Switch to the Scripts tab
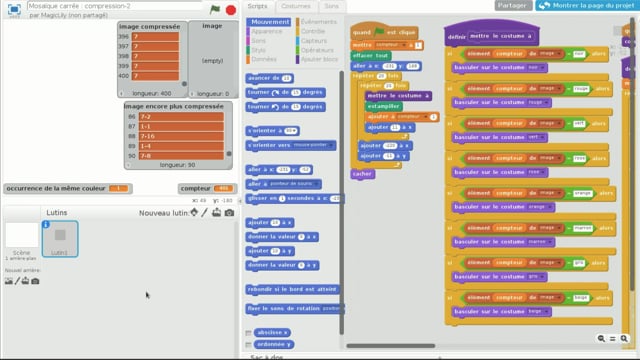 click(257, 6)
